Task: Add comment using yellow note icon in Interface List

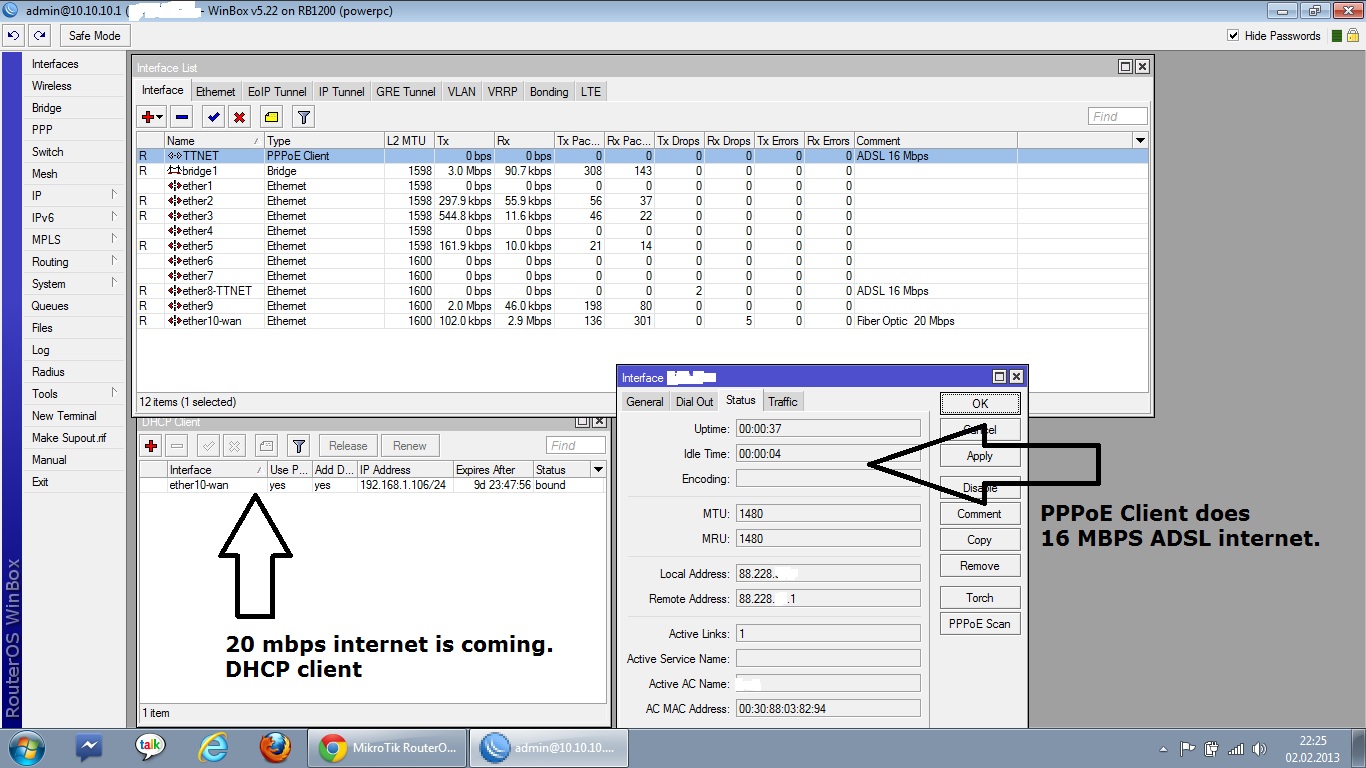Action: [272, 117]
